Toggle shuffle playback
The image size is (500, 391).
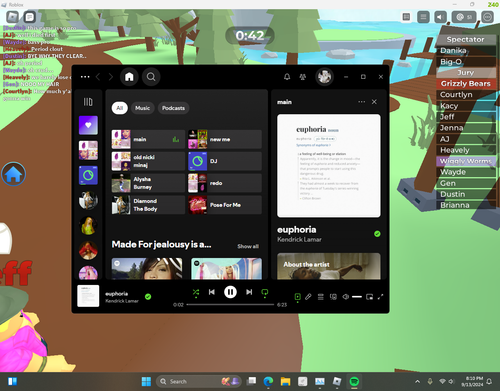(x=196, y=292)
